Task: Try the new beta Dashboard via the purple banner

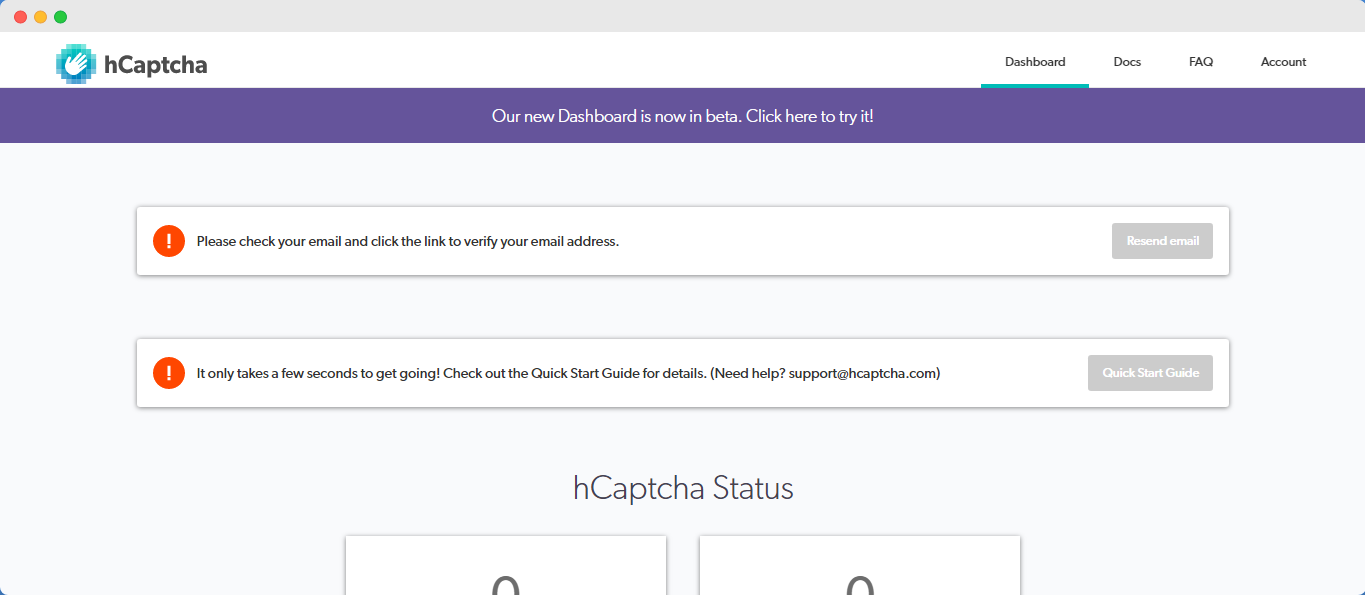Action: click(x=683, y=116)
